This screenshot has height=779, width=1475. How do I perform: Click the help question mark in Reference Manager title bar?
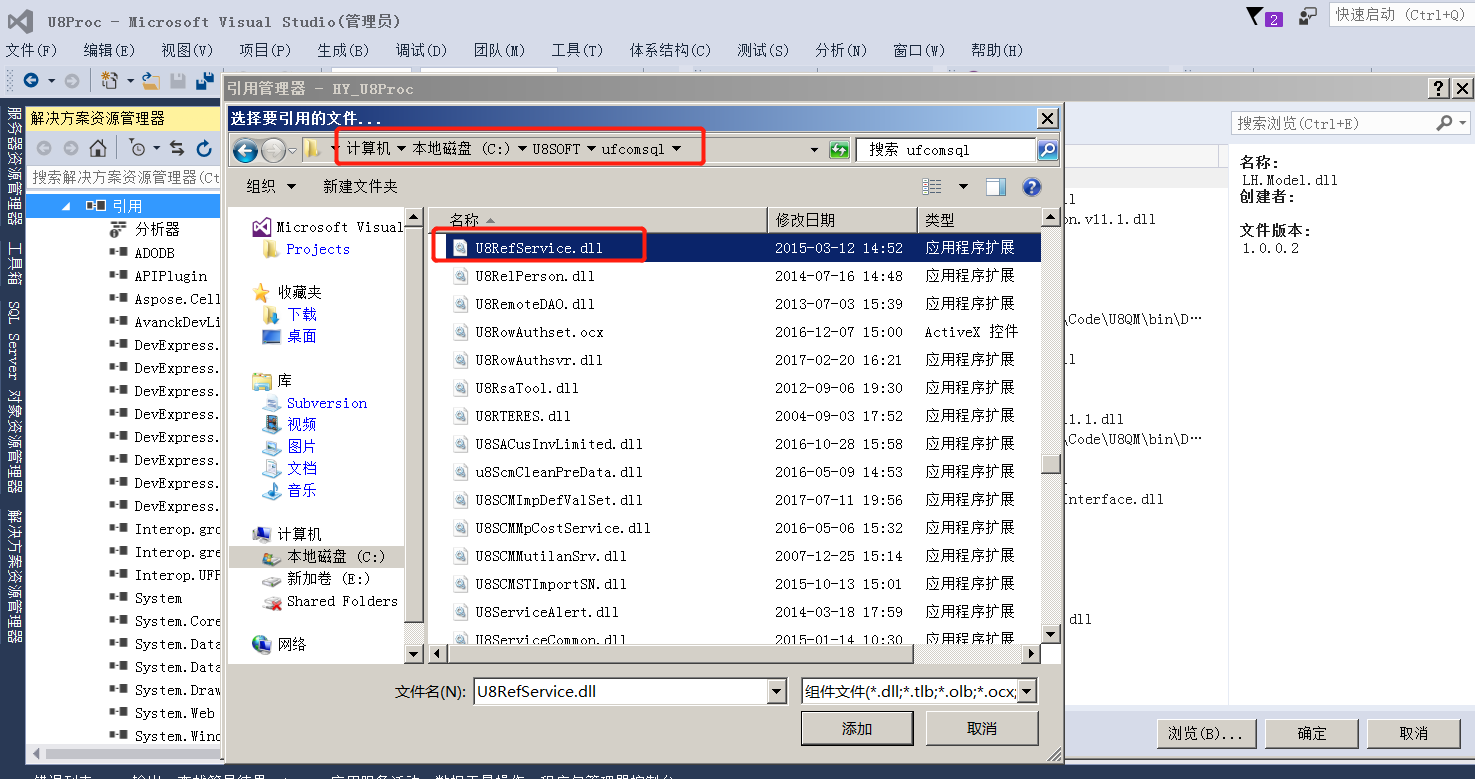(x=1438, y=89)
